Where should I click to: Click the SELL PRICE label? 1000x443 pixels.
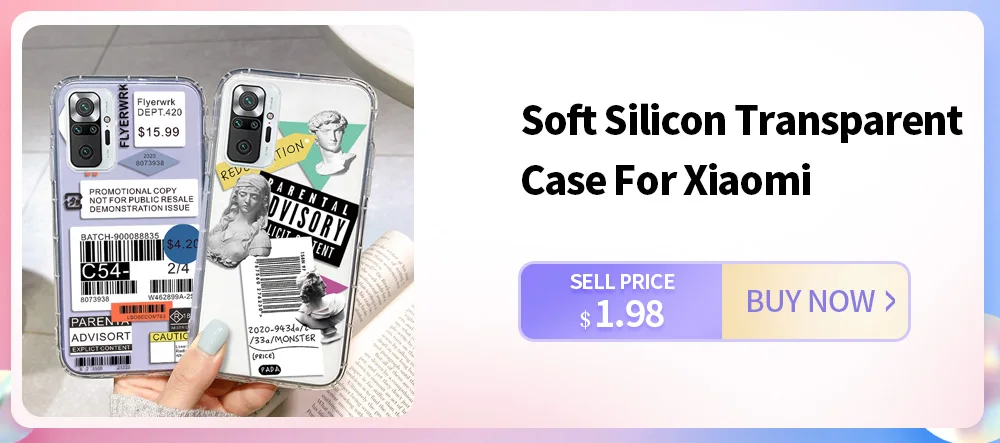pyautogui.click(x=622, y=281)
